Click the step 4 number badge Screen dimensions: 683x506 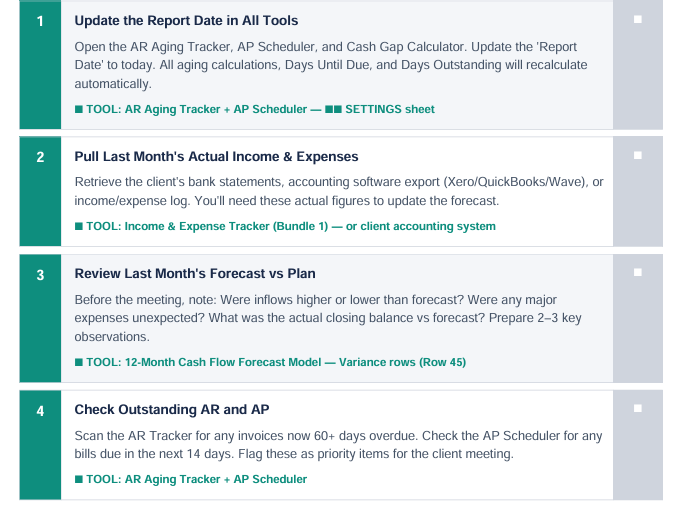(40, 410)
